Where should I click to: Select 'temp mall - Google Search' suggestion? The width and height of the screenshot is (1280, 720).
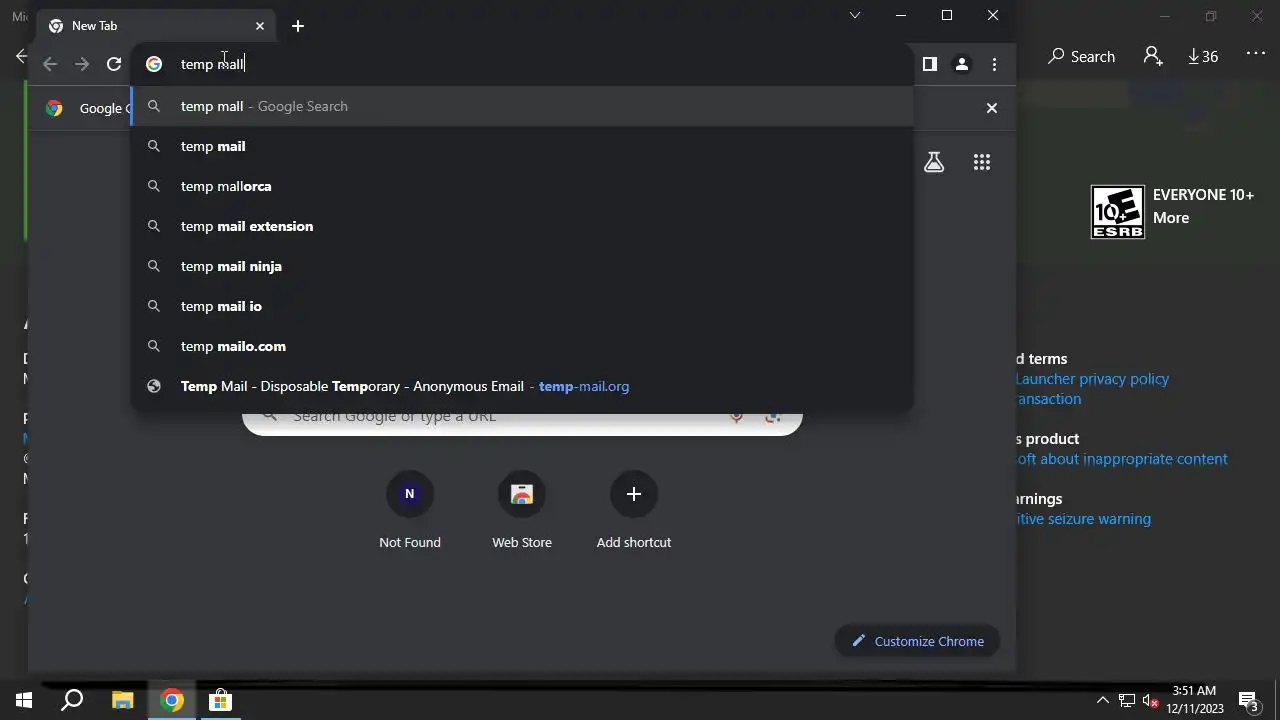(x=522, y=106)
